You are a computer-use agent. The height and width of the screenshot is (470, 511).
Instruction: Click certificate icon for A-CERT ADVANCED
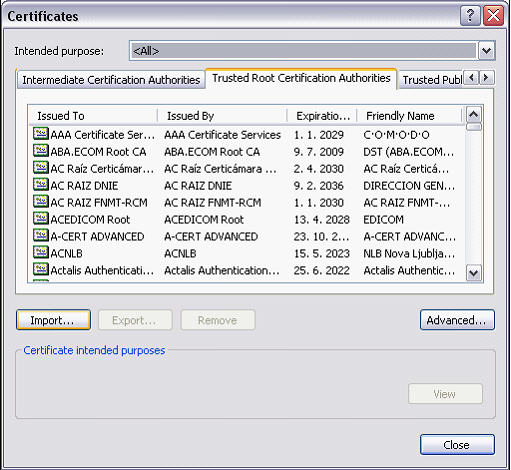41,236
